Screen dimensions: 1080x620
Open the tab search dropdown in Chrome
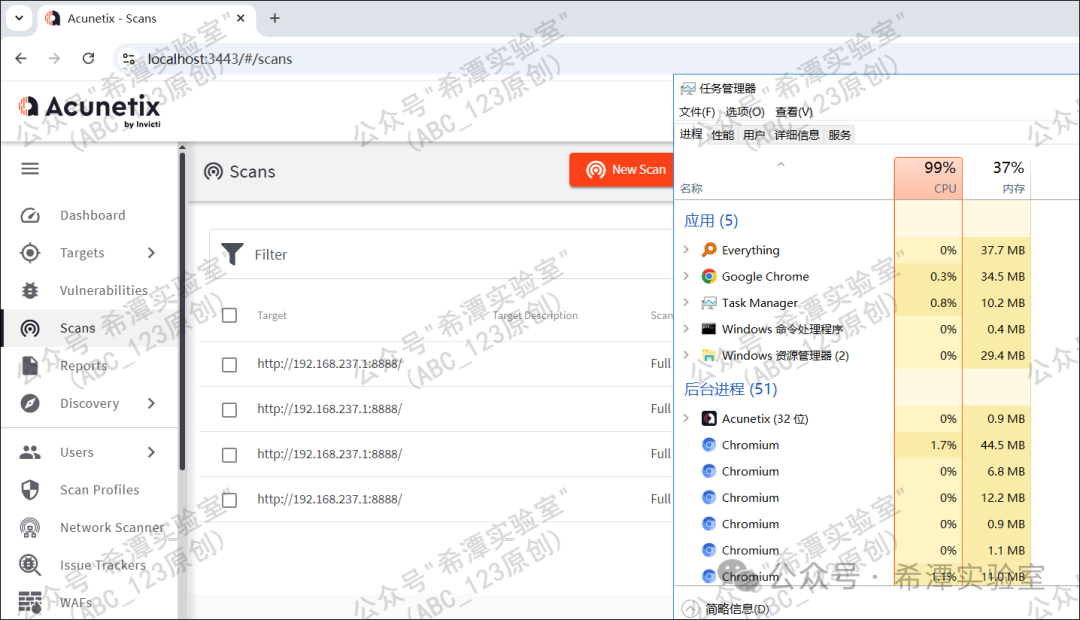tap(19, 18)
